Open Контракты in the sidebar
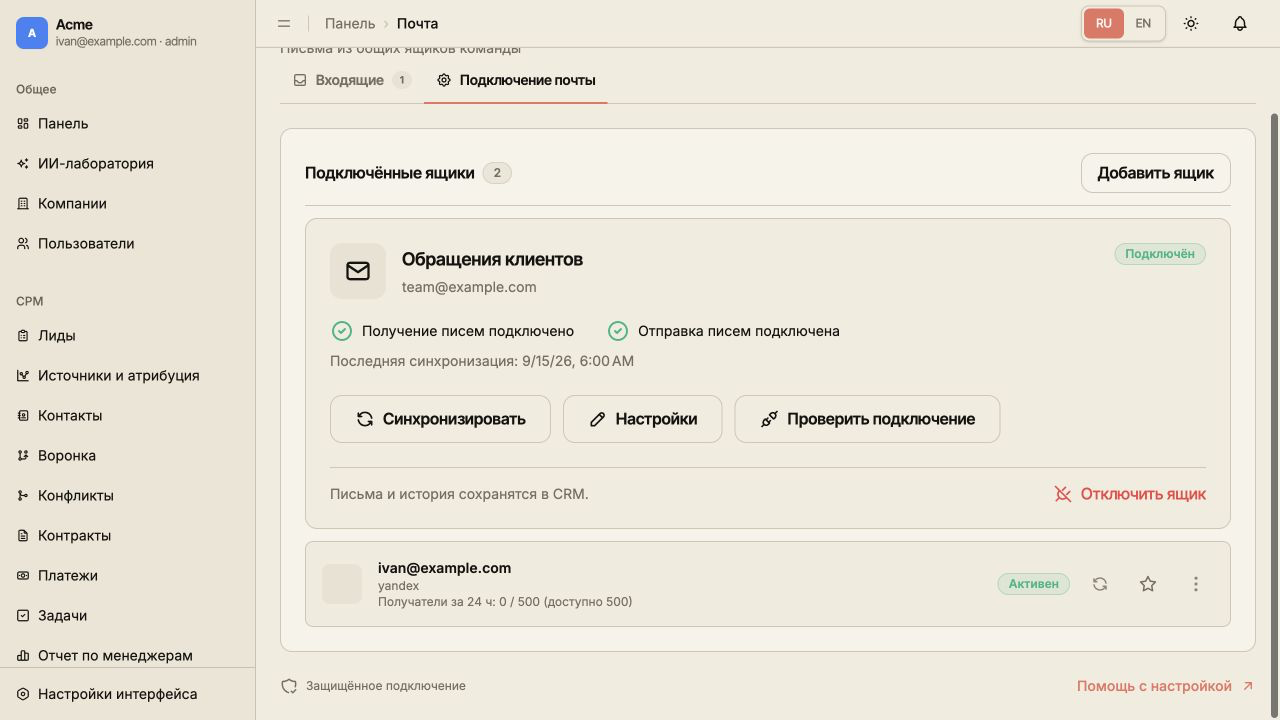 point(128,535)
